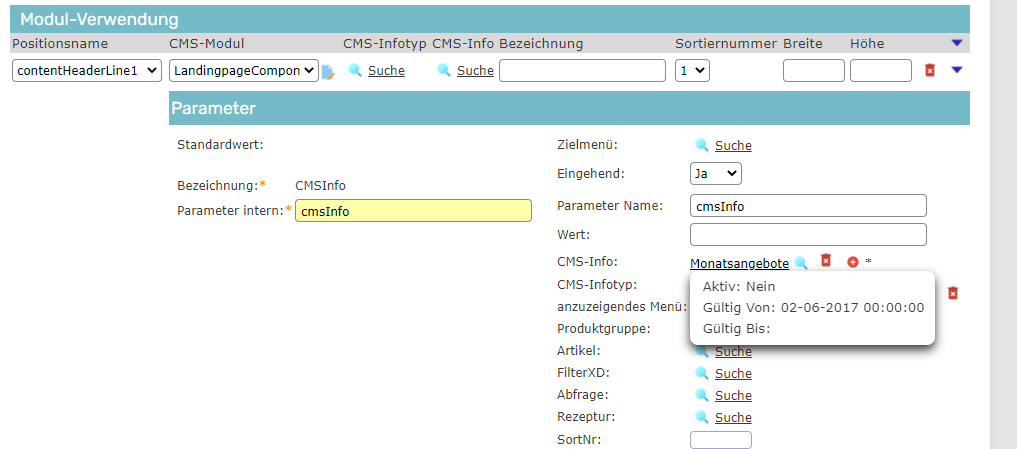1017x449 pixels.
Task: Open the Eingehend dropdown showing Ja
Action: click(x=716, y=174)
